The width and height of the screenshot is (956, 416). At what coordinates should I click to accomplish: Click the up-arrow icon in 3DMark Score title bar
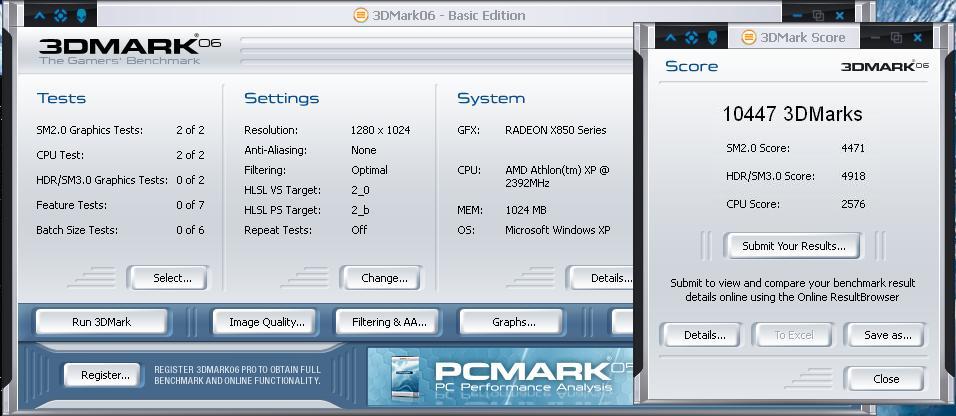671,38
